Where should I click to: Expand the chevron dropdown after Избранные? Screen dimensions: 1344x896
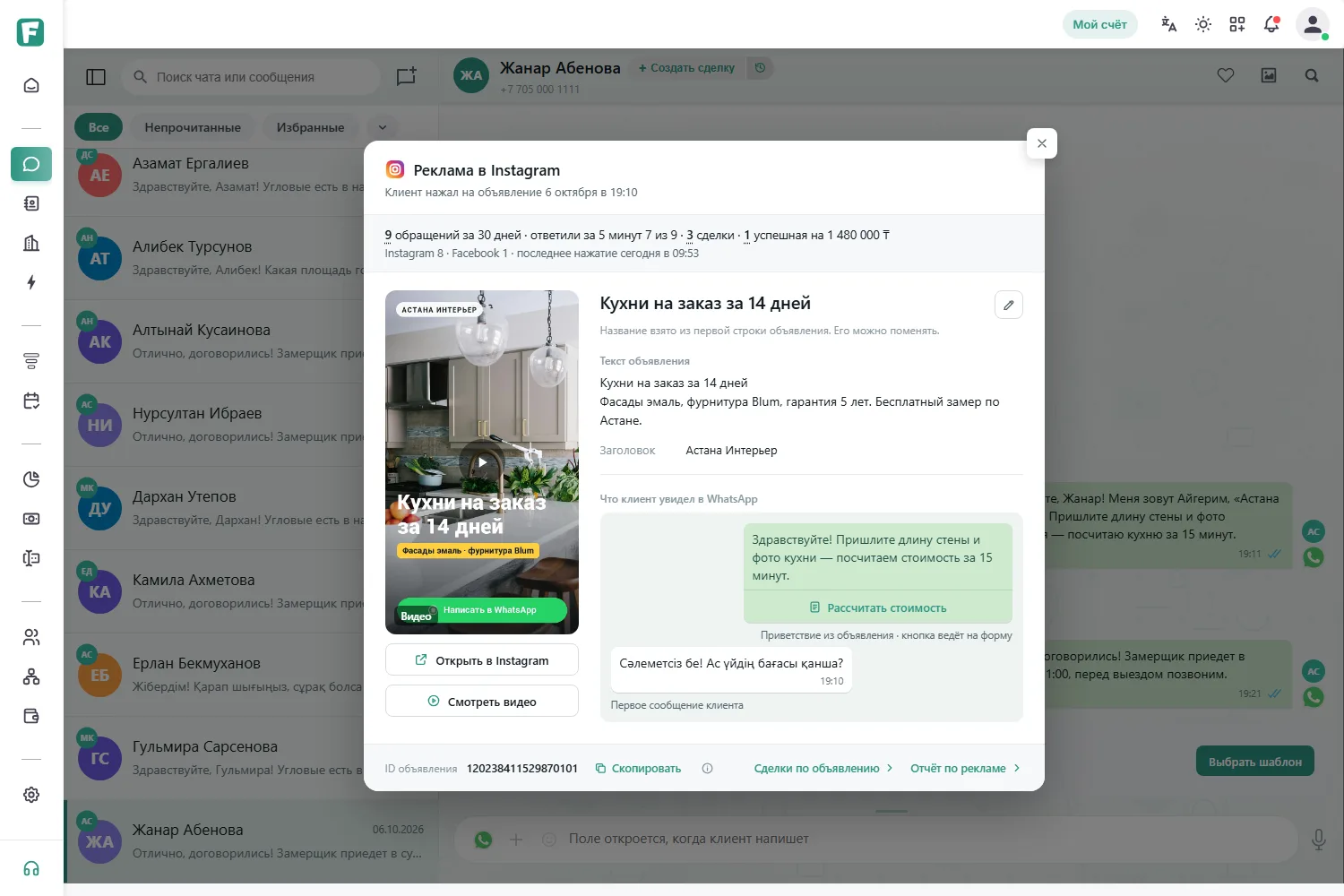383,127
